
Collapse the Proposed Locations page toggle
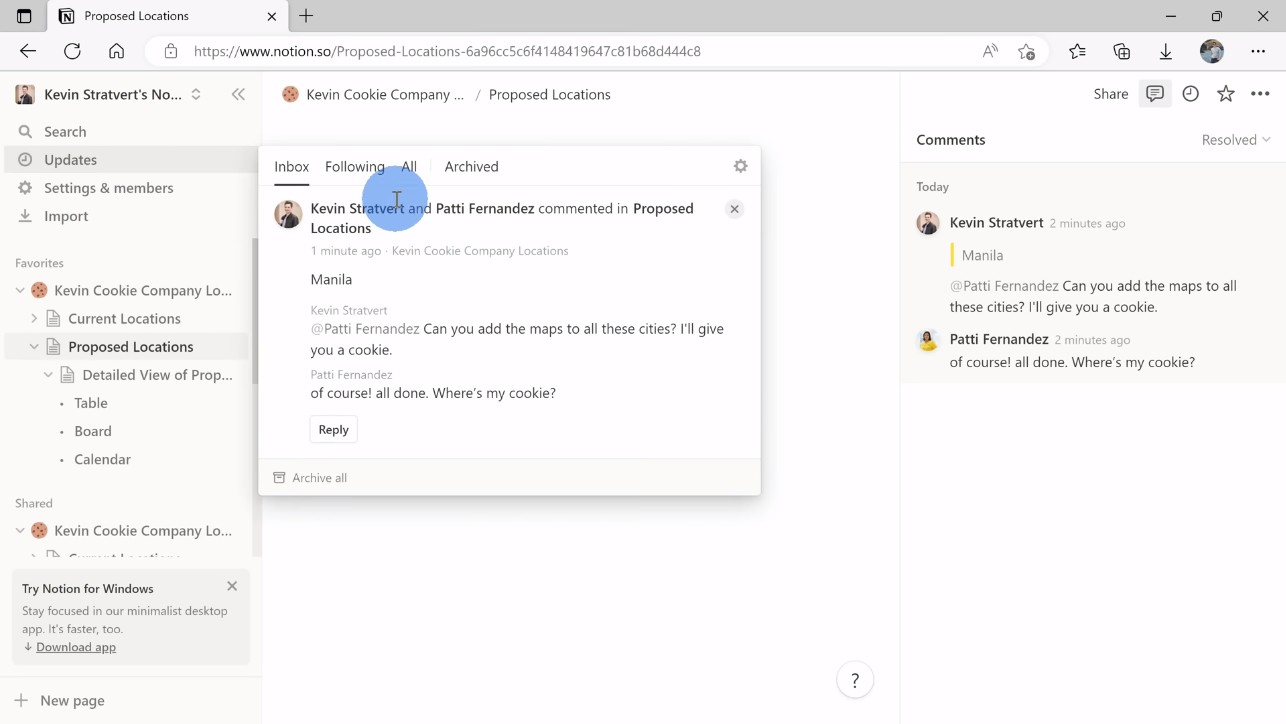(x=34, y=346)
